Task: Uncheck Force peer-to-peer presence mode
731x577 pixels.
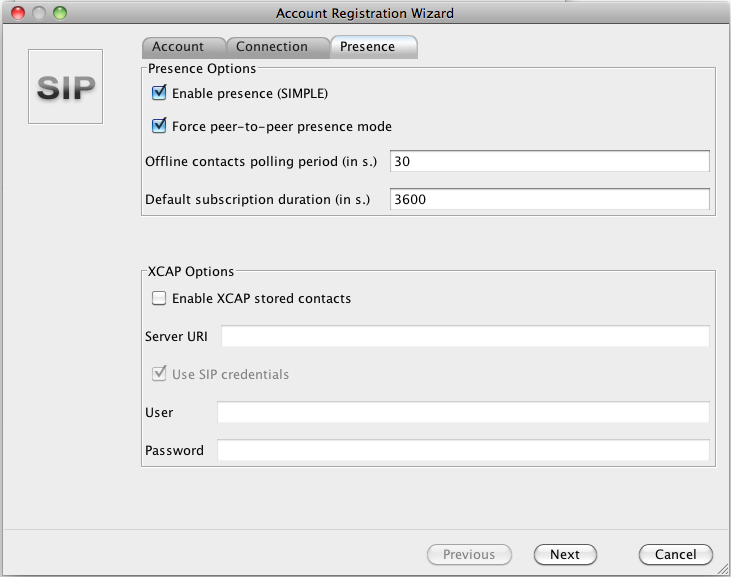Action: [159, 127]
